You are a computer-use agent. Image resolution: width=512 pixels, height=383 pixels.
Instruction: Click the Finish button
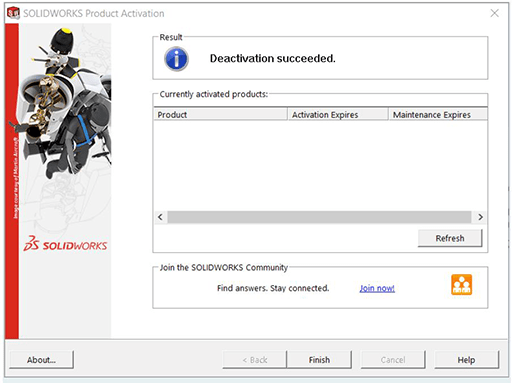[x=319, y=360]
